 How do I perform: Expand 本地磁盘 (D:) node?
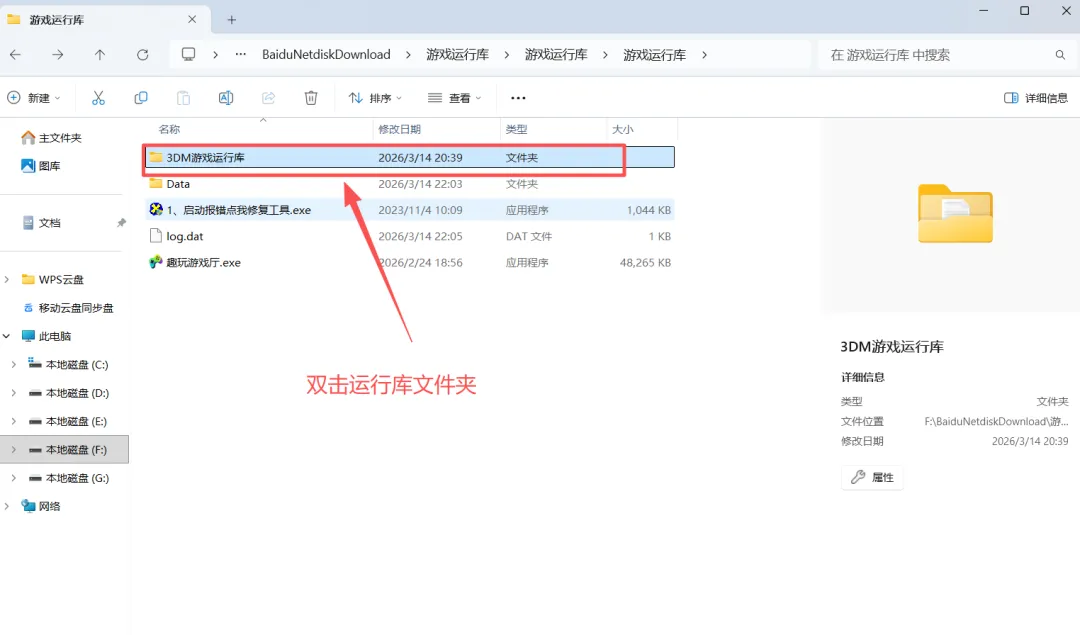14,393
